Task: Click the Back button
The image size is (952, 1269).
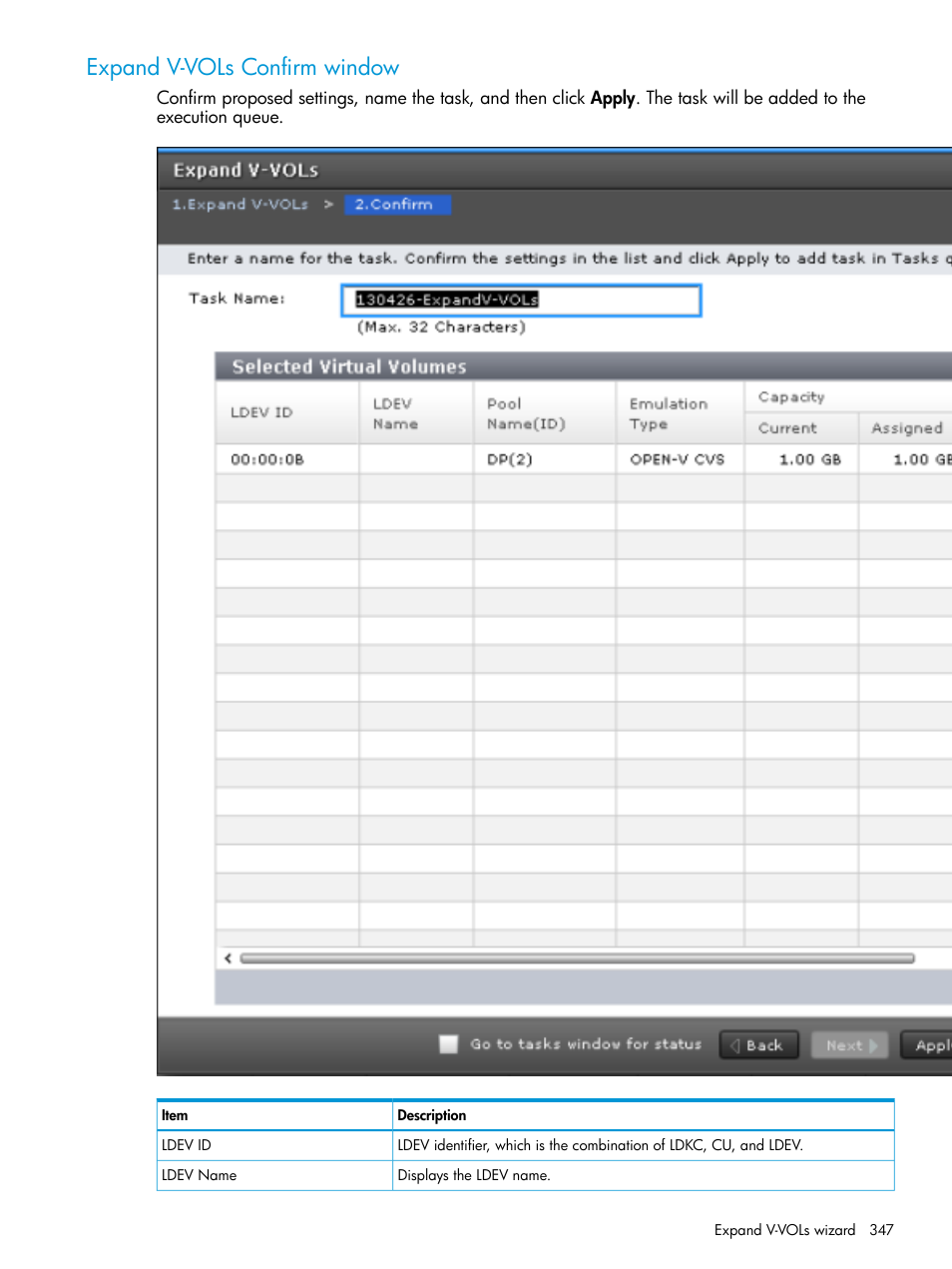Action: 758,1045
